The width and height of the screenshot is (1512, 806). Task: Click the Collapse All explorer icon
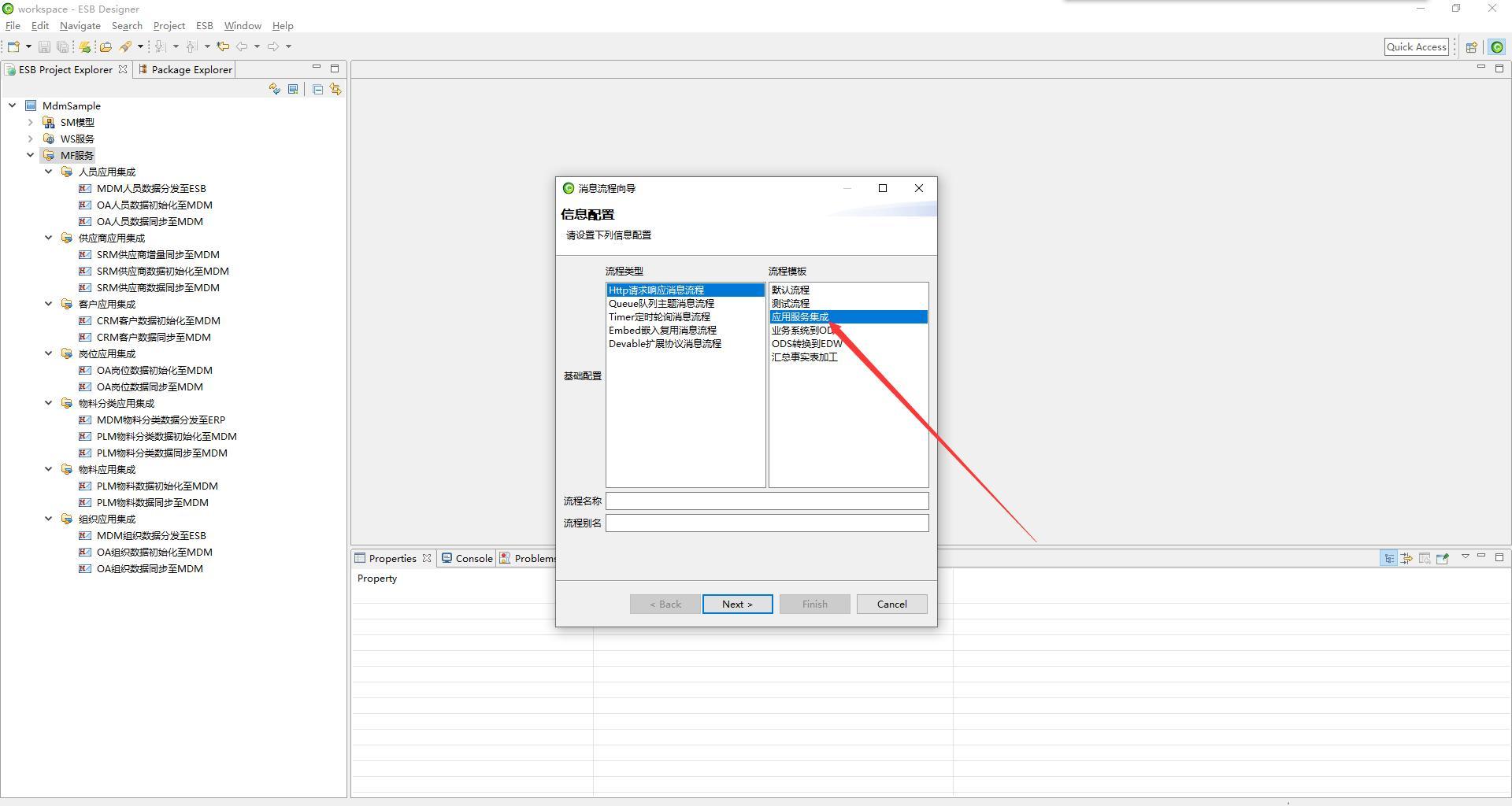[317, 89]
